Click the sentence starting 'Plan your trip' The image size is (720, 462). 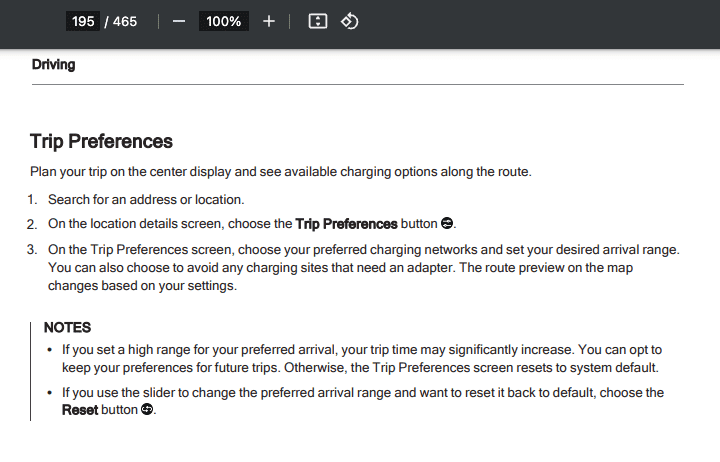coord(281,172)
